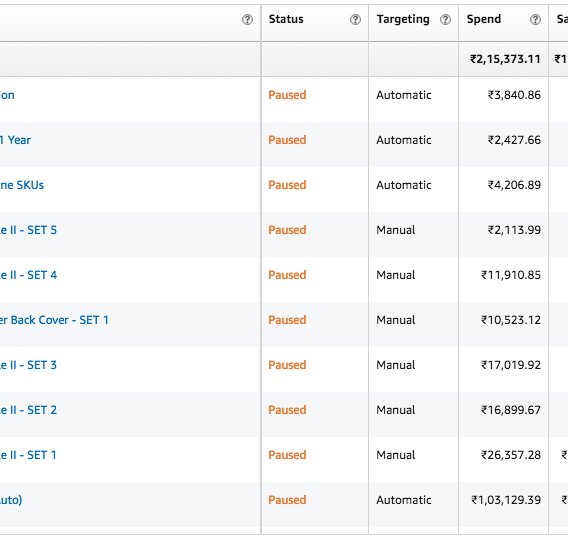
Task: Click Automatic targeting in '1 Year' row
Action: (x=404, y=140)
